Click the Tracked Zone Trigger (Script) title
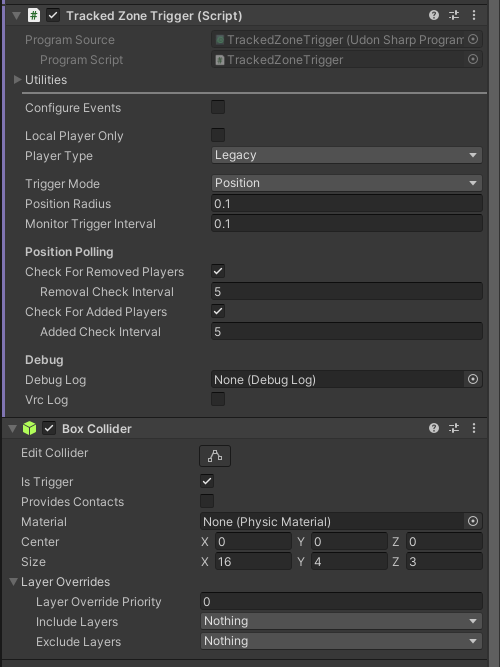 154,16
